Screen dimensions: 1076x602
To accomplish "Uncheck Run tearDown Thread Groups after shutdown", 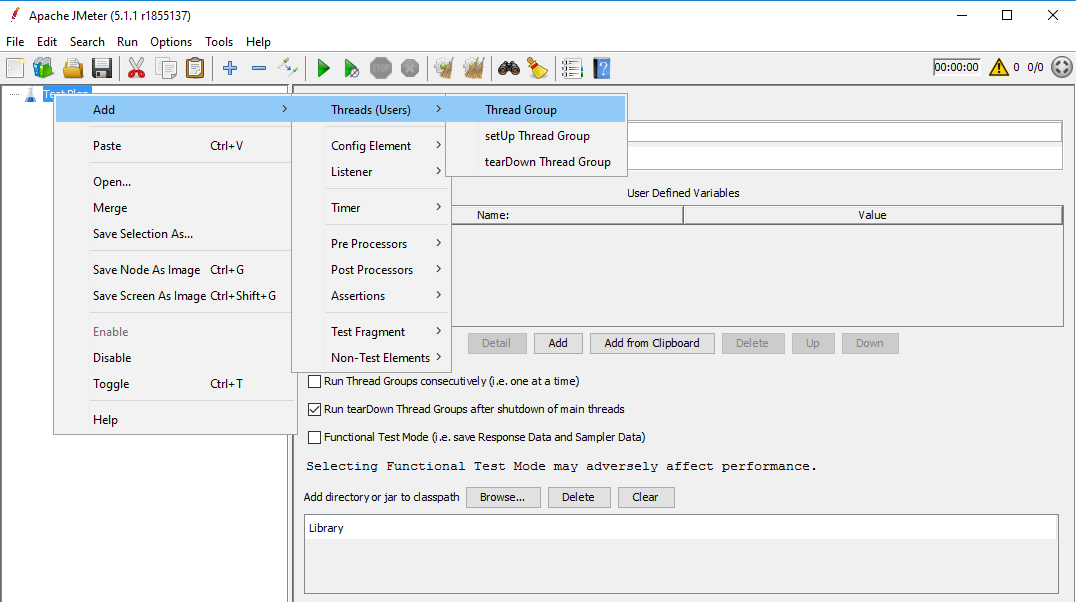I will point(314,409).
